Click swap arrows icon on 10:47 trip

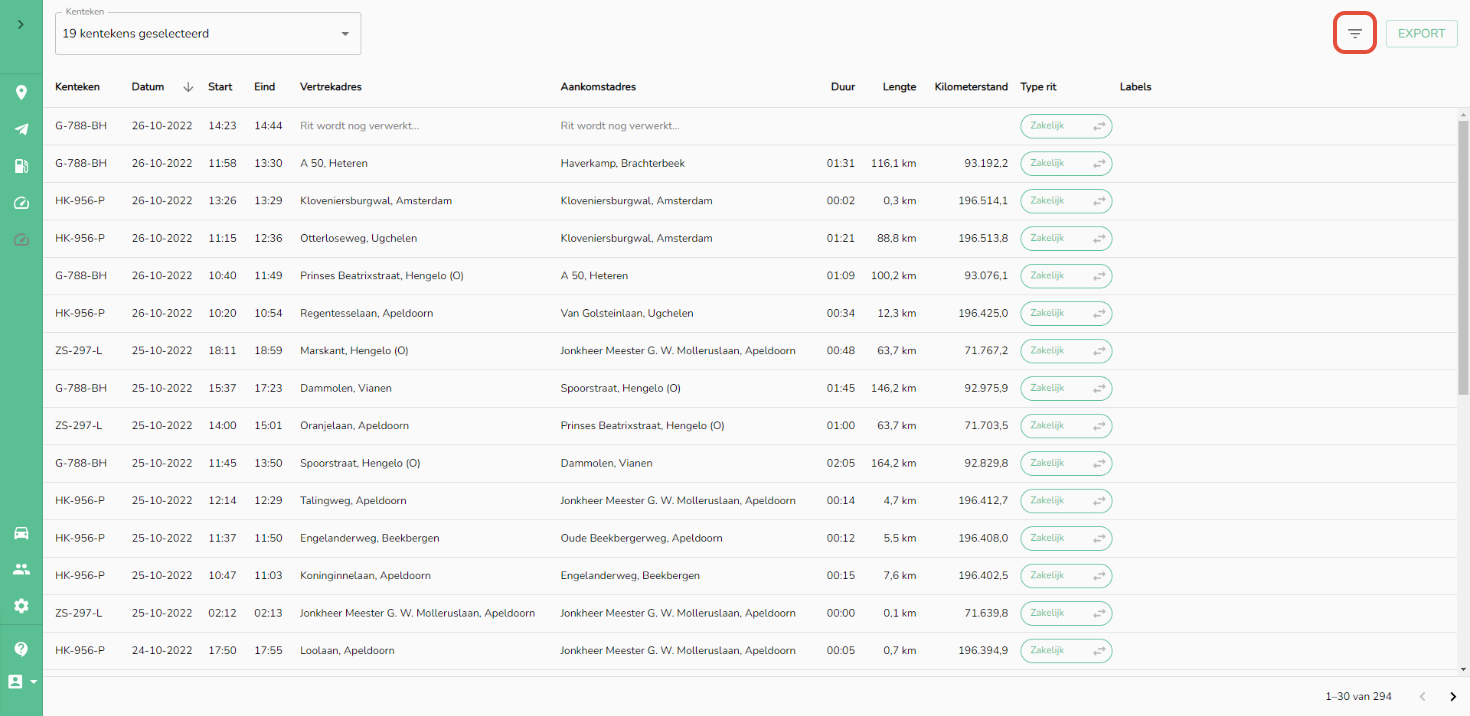tap(1099, 576)
